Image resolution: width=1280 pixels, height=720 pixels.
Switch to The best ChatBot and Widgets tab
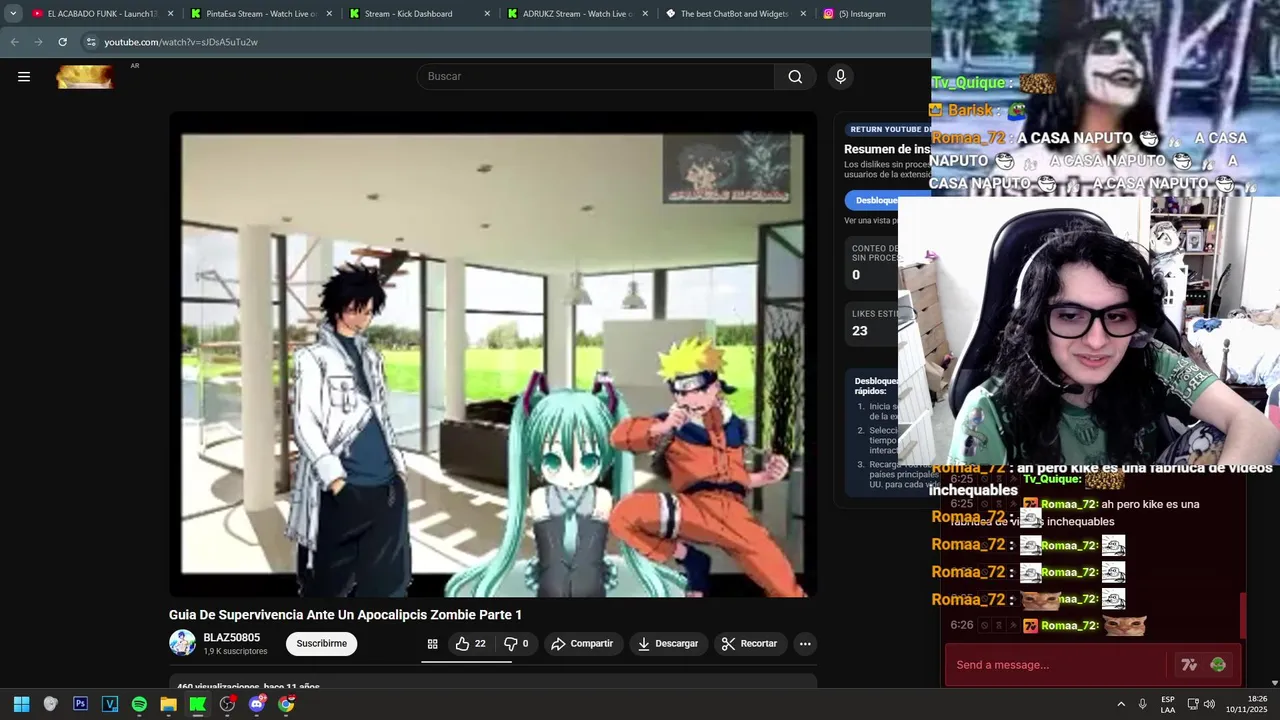[736, 14]
